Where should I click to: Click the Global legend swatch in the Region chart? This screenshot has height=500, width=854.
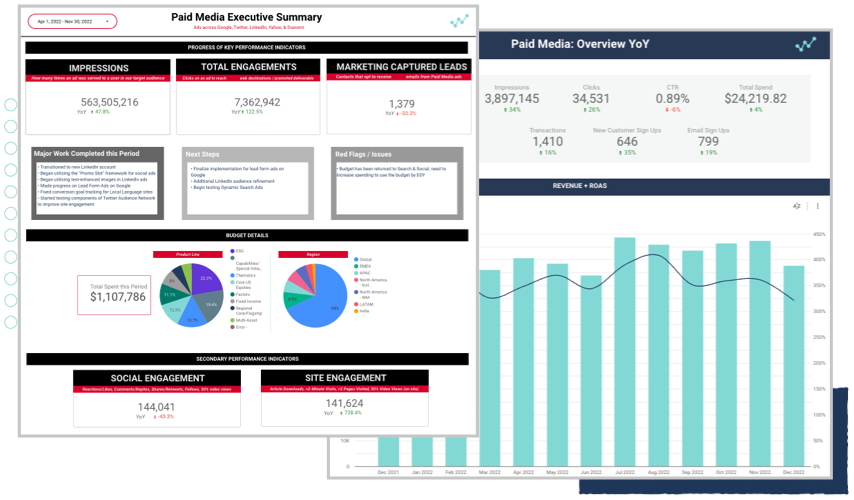coord(356,260)
